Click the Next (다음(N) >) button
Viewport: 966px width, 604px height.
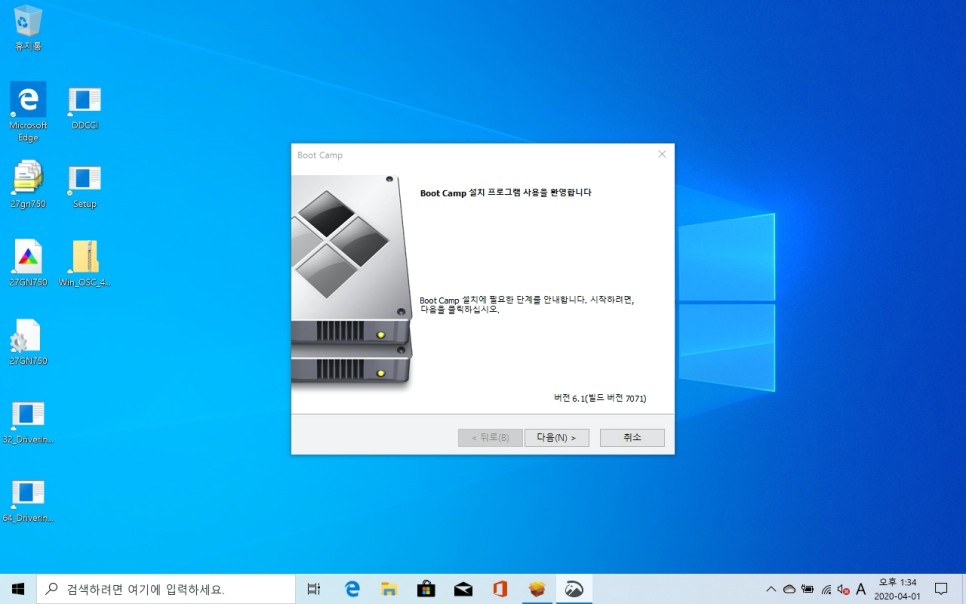pyautogui.click(x=556, y=438)
